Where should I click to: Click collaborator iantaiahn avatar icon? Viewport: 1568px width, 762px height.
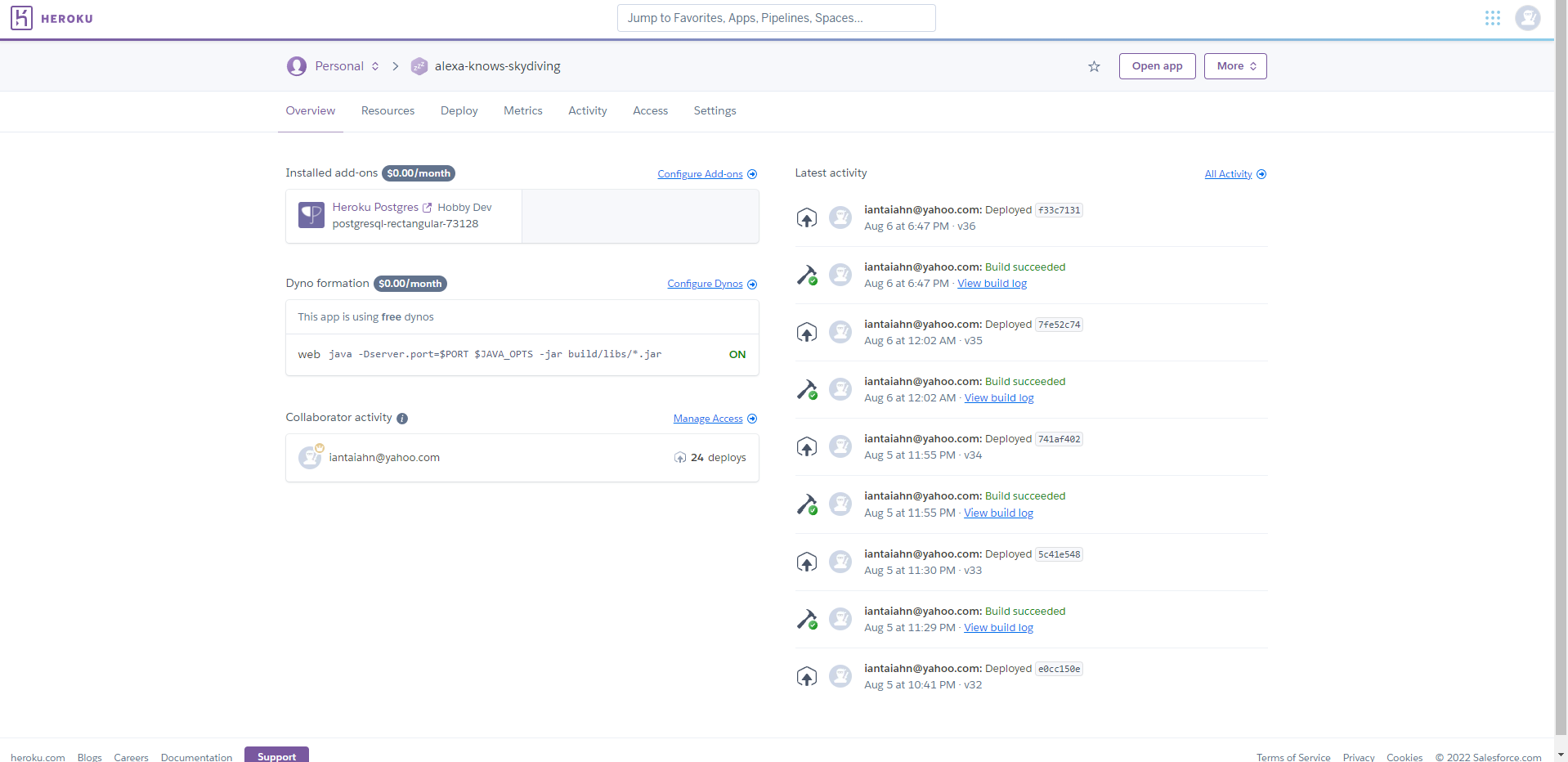tap(310, 458)
